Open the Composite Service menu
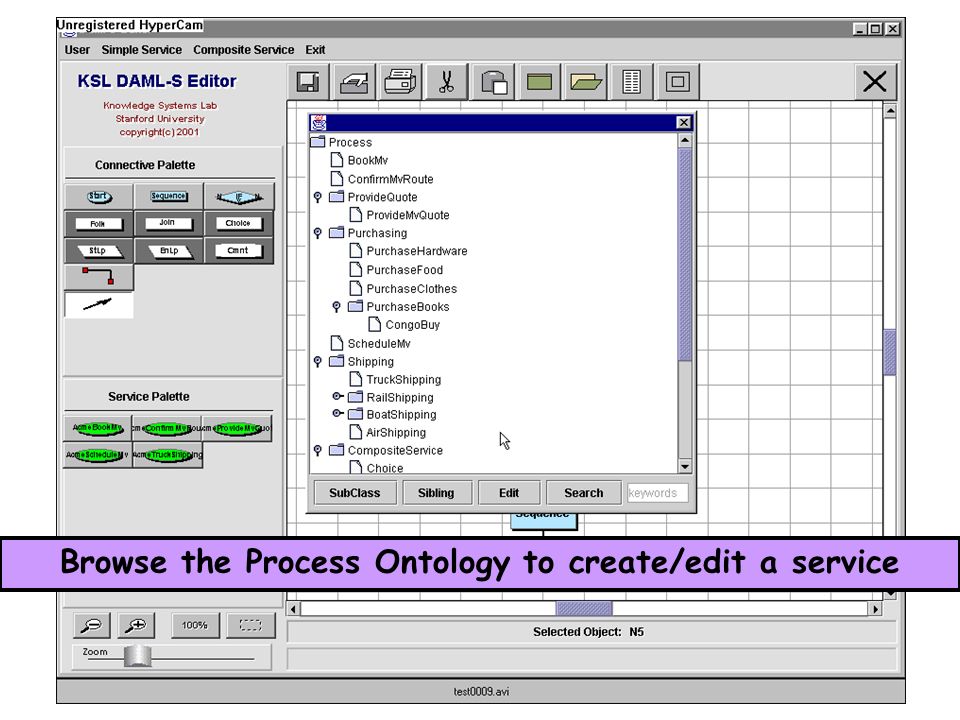Image resolution: width=960 pixels, height=720 pixels. [244, 50]
